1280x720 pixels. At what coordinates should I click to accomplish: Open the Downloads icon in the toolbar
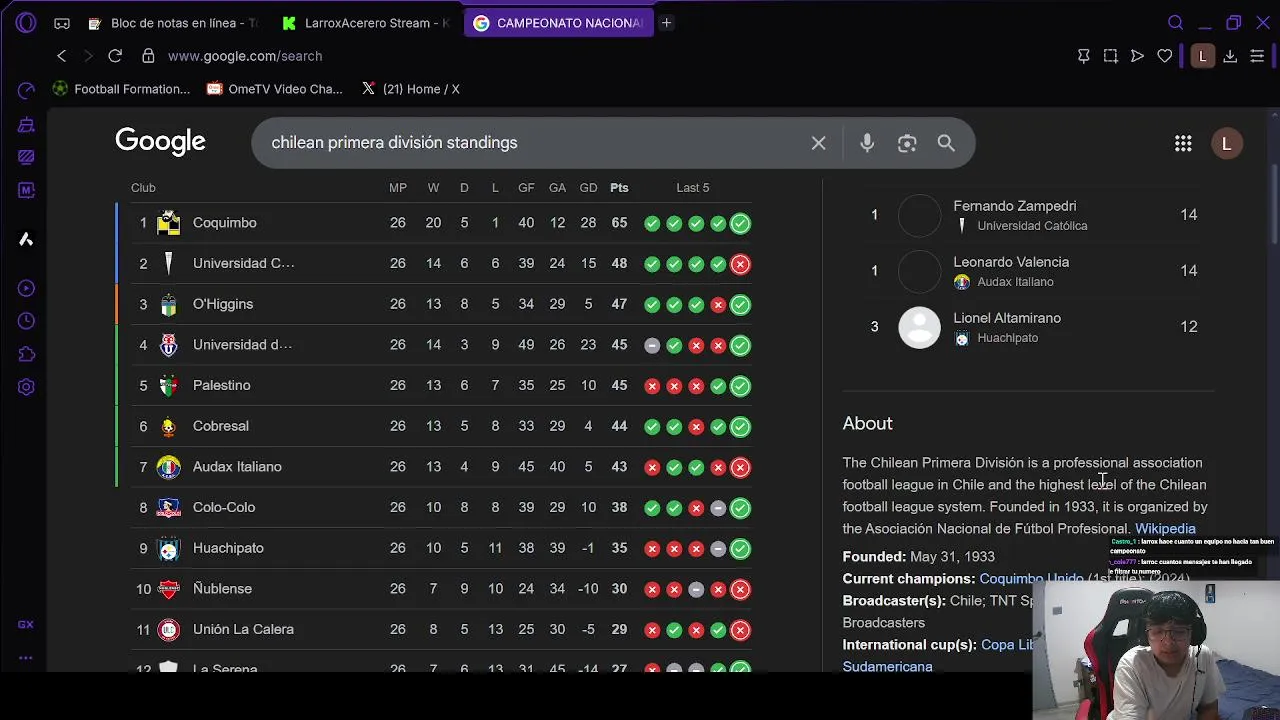click(x=1231, y=56)
